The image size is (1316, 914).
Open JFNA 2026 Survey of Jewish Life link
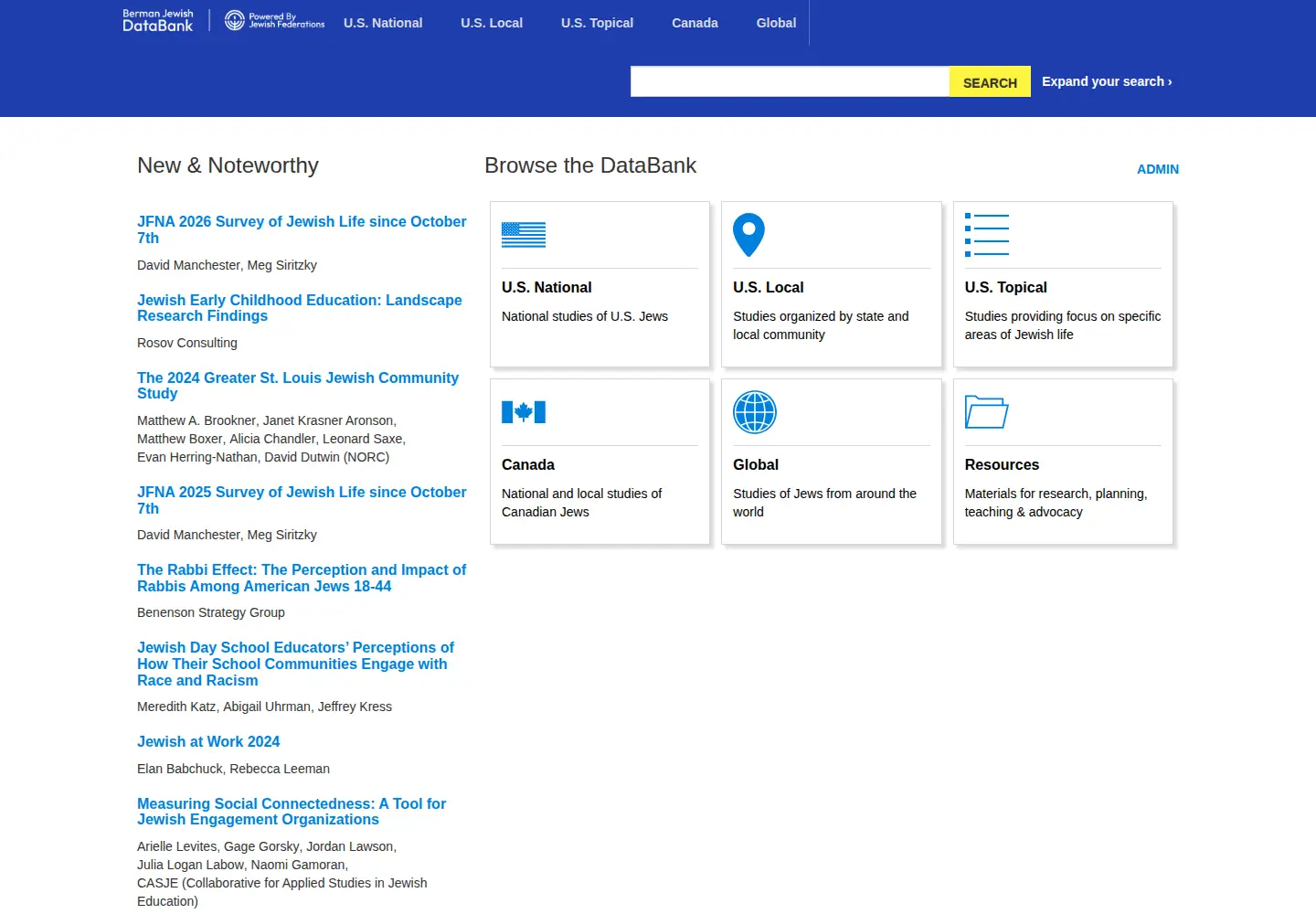pyautogui.click(x=302, y=229)
